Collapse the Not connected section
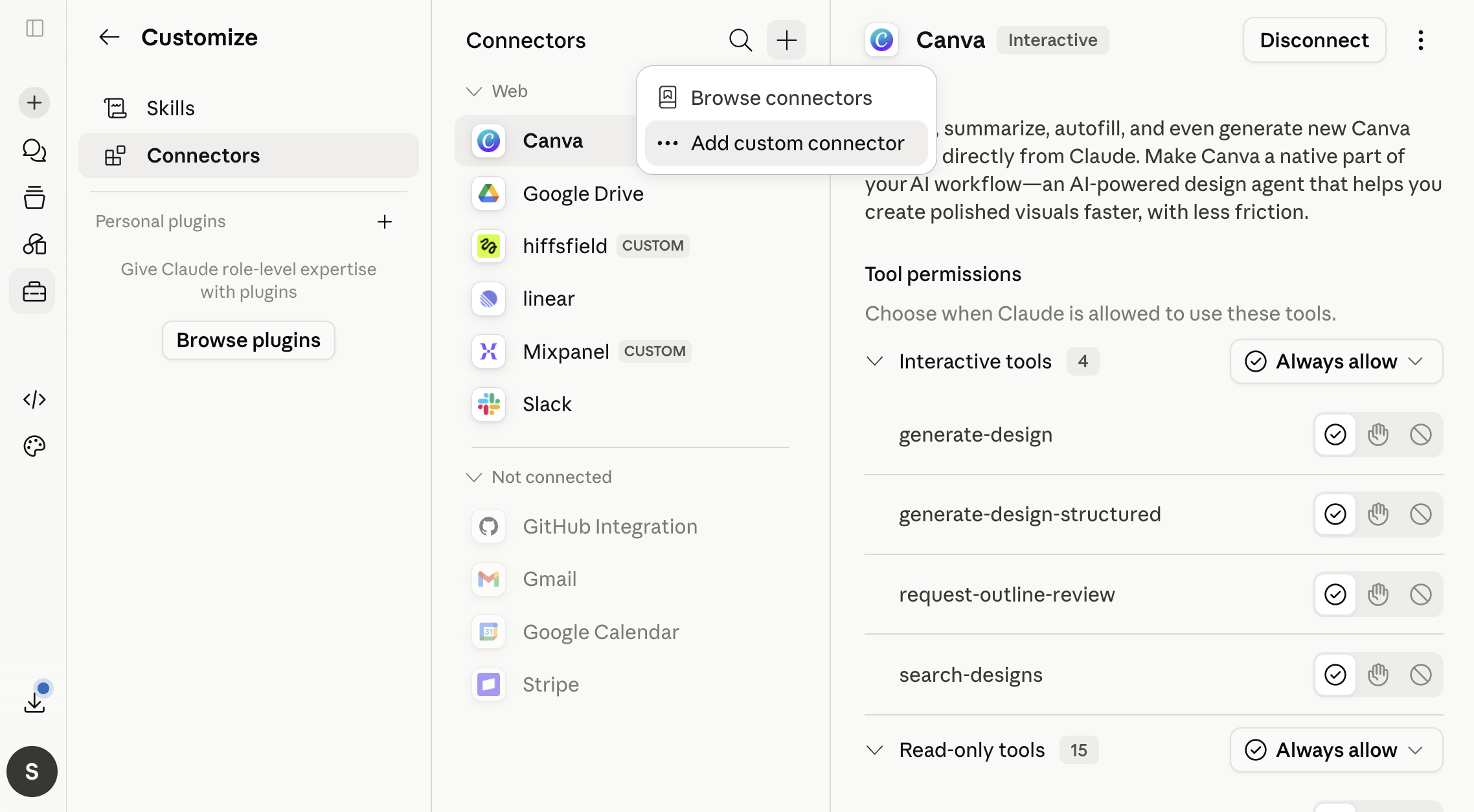 (x=474, y=477)
